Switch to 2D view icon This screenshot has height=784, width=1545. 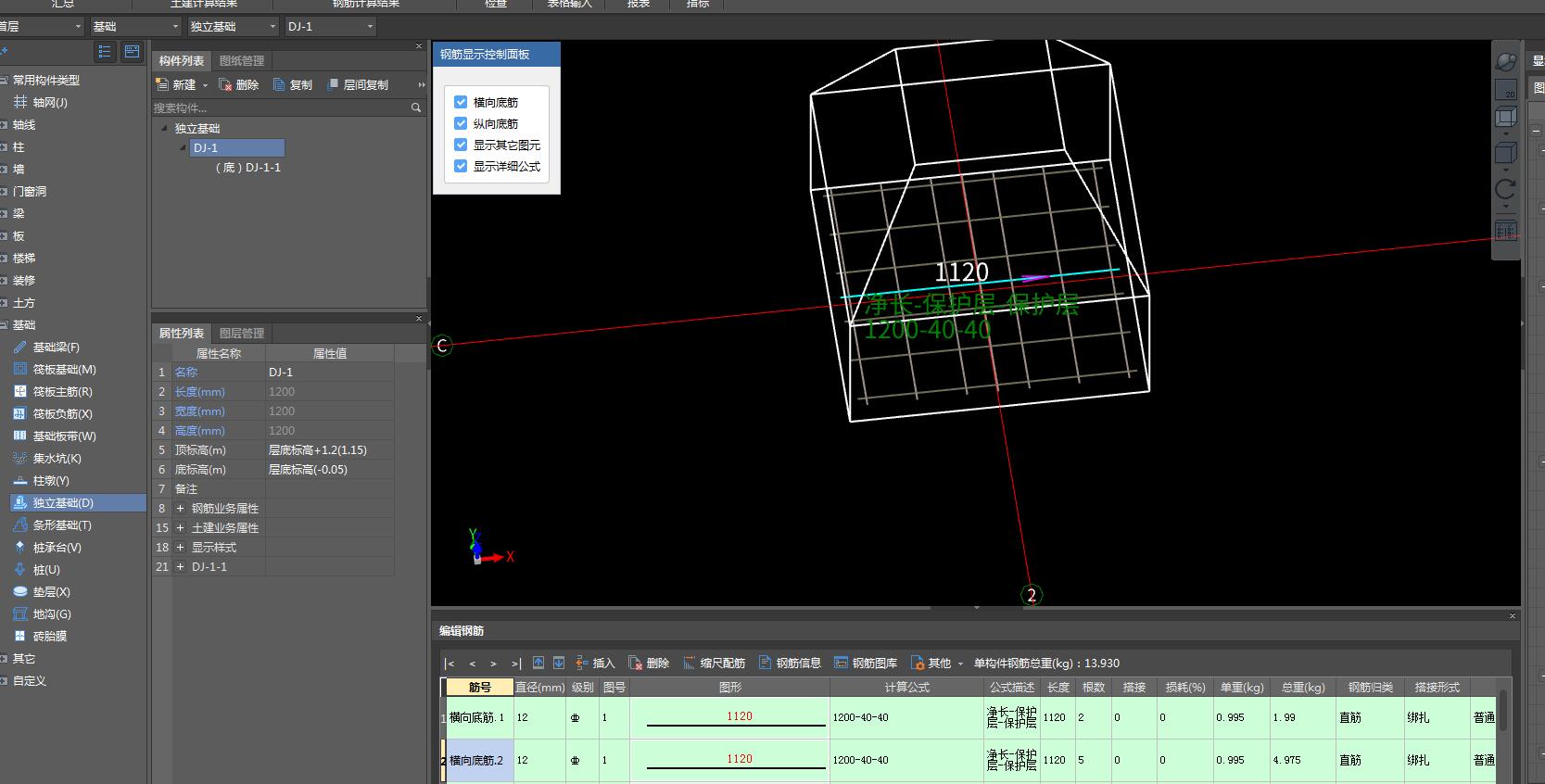pyautogui.click(x=1506, y=90)
